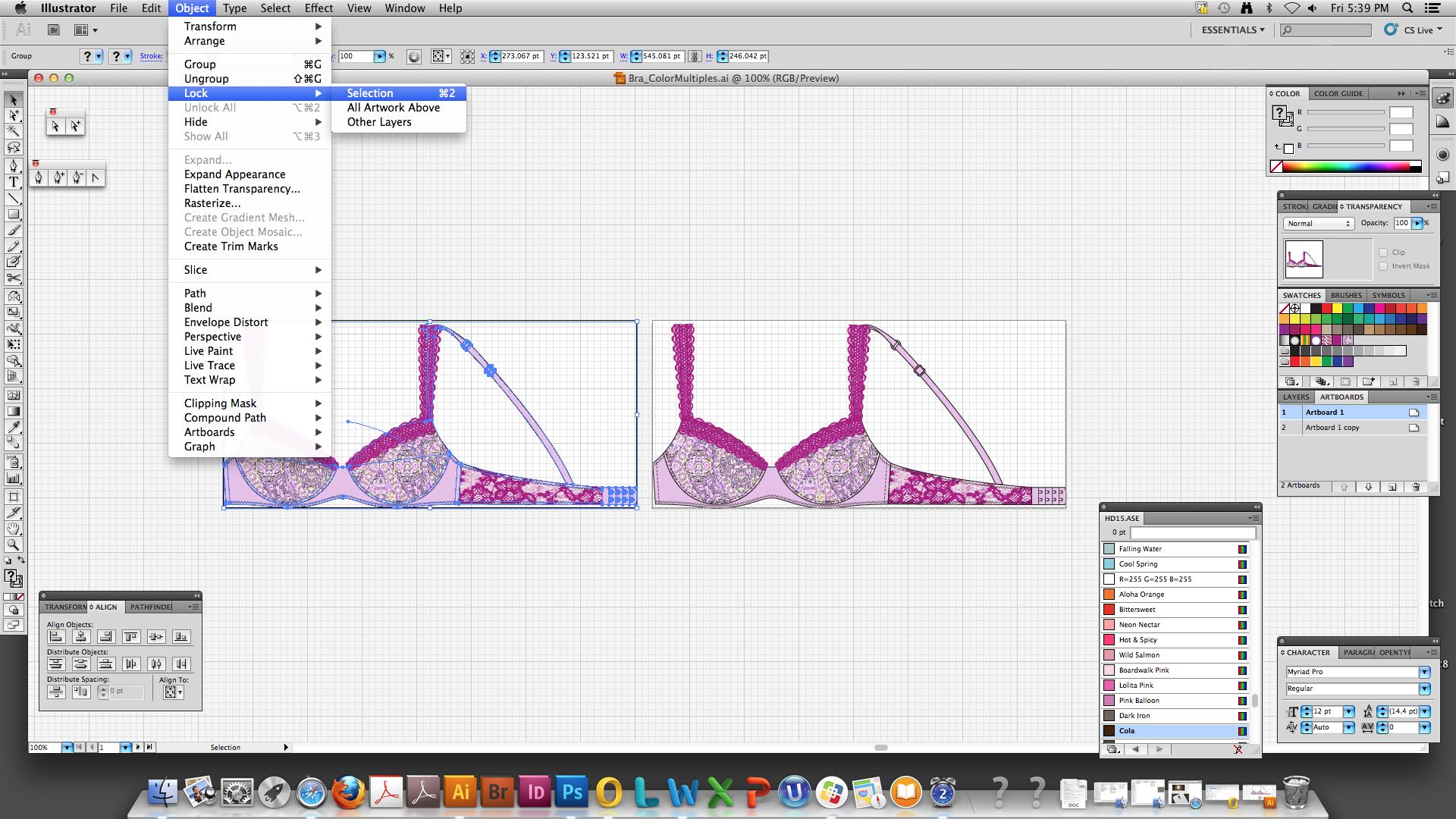Choose All Artwork Above from Lock submenu
This screenshot has height=819, width=1456.
[x=393, y=108]
